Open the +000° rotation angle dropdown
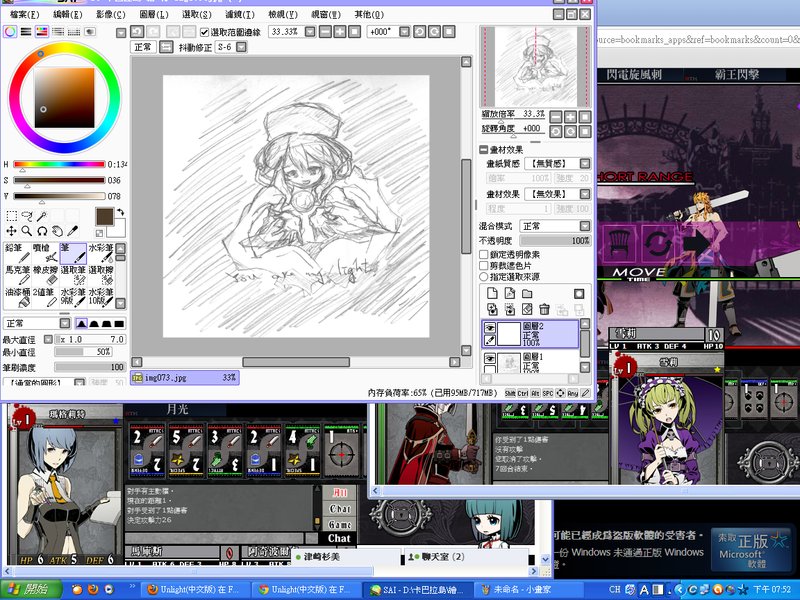800x600 pixels. [404, 32]
